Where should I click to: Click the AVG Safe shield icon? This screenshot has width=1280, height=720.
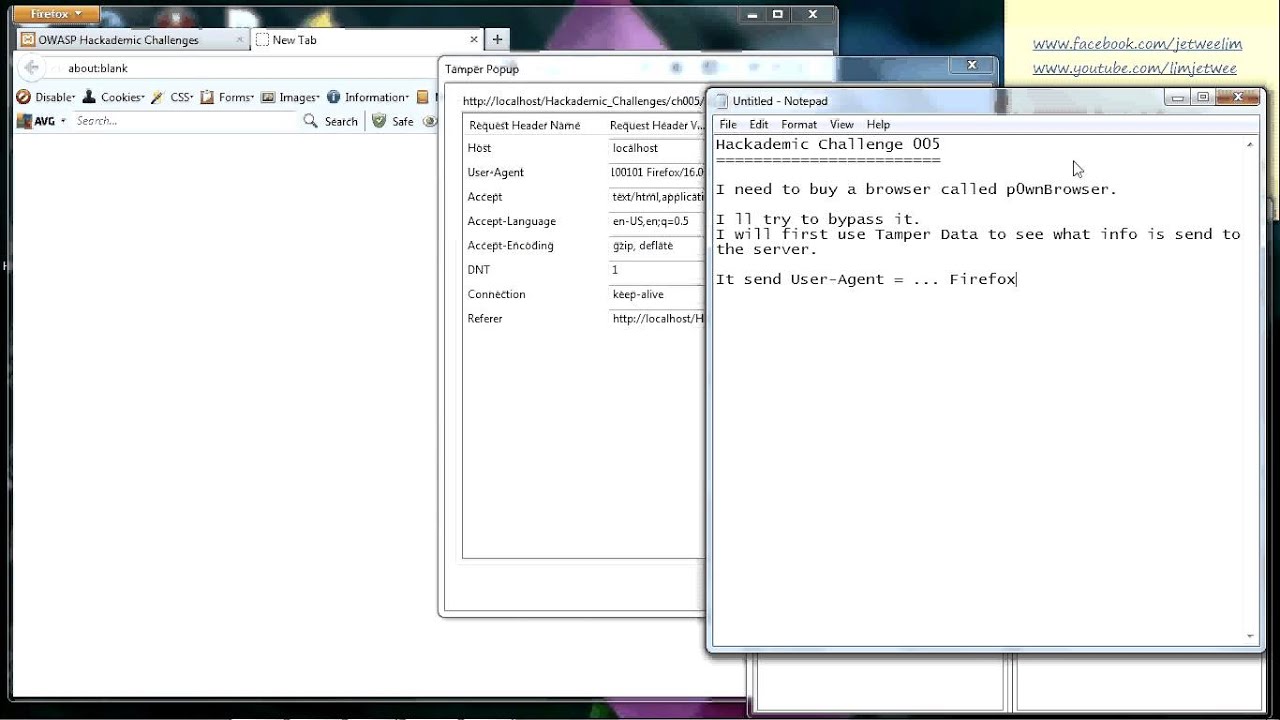(x=381, y=120)
